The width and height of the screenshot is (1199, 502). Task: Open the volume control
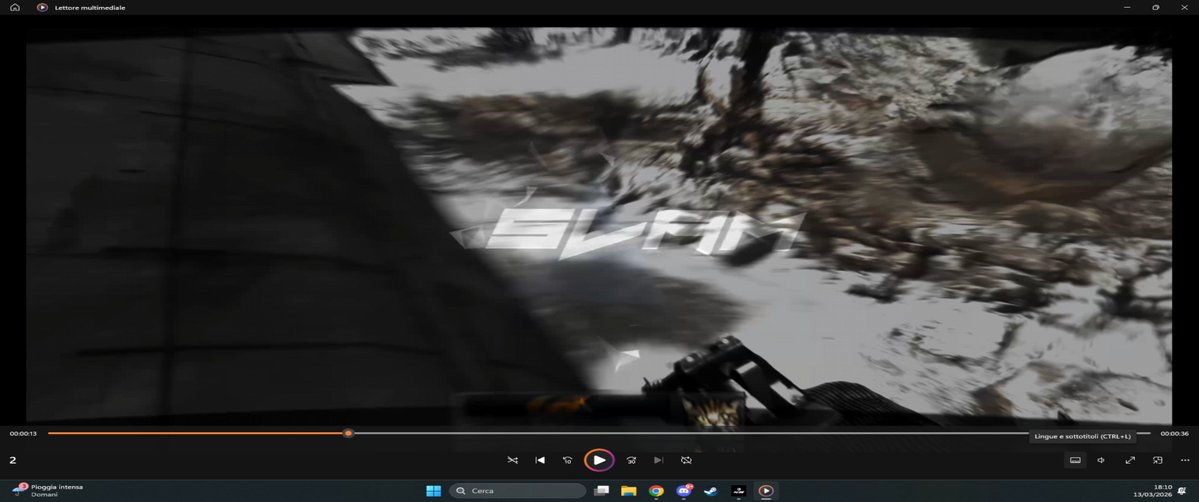pyautogui.click(x=1101, y=460)
